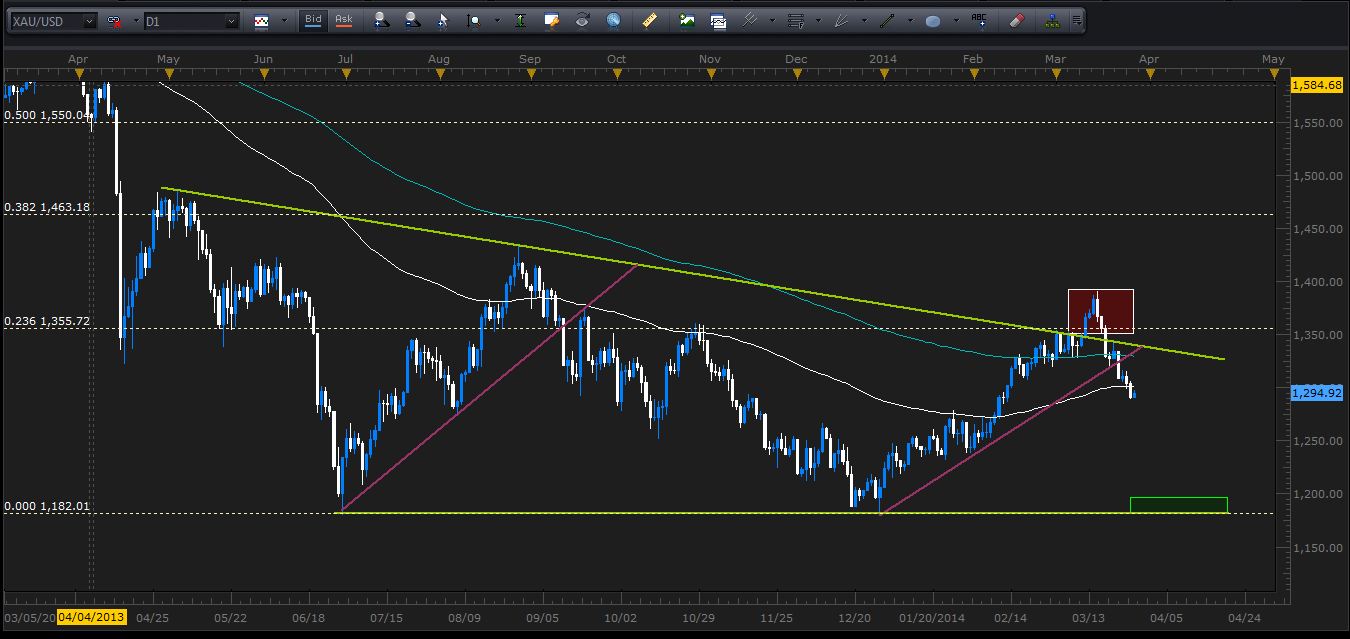The height and width of the screenshot is (639, 1350).
Task: Click the chart link/unlink icon
Action: click(x=114, y=21)
